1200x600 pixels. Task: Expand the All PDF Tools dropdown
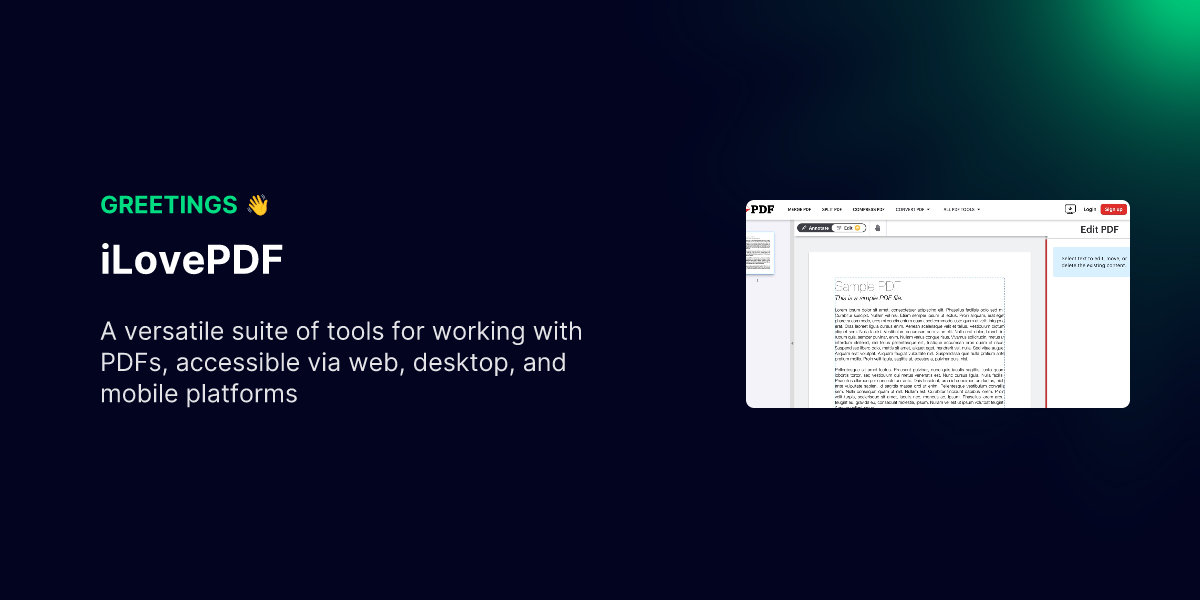coord(962,209)
